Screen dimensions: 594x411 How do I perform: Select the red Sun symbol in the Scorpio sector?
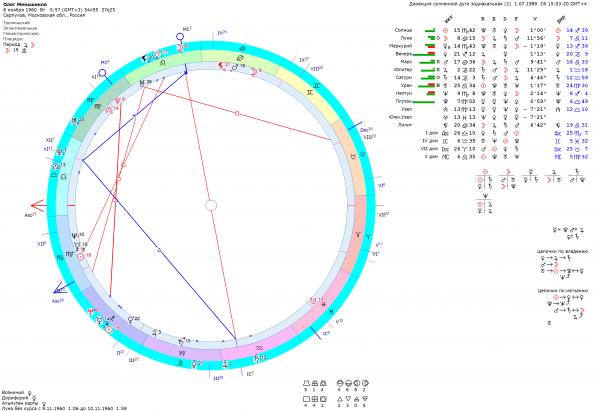80,256
